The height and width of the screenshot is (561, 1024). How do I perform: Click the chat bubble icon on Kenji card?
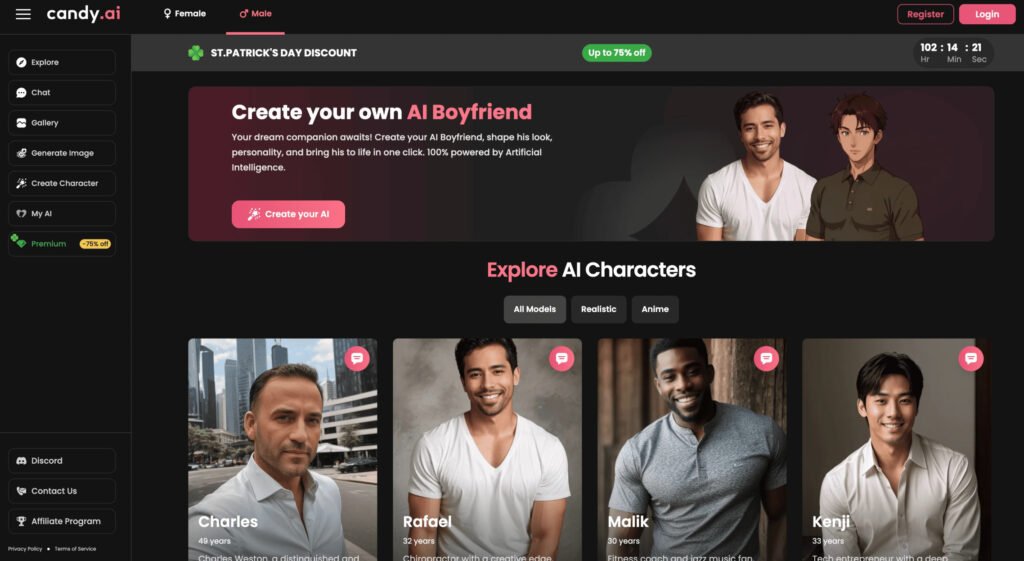[x=971, y=358]
